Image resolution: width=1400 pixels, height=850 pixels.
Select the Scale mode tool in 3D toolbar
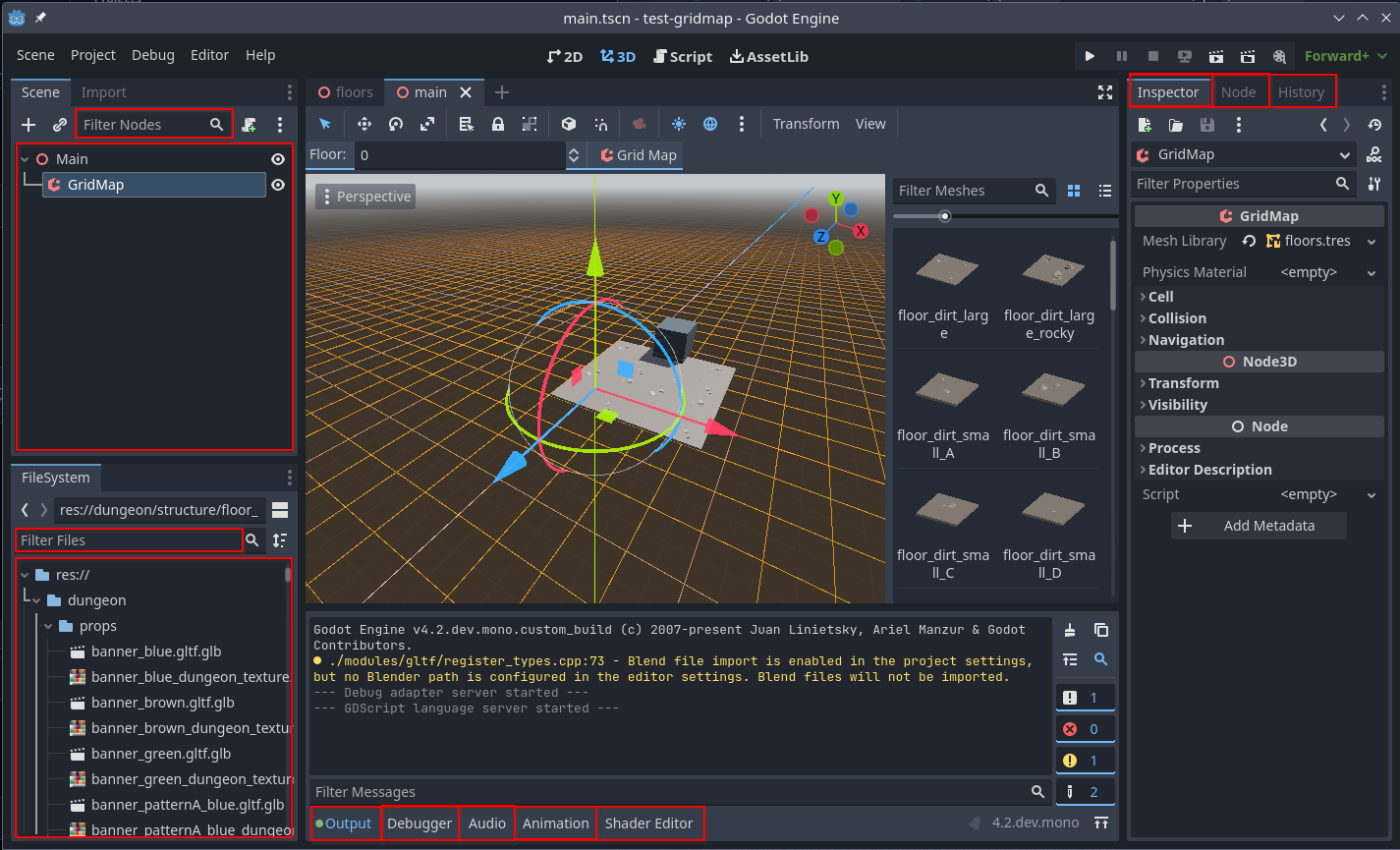tap(427, 124)
